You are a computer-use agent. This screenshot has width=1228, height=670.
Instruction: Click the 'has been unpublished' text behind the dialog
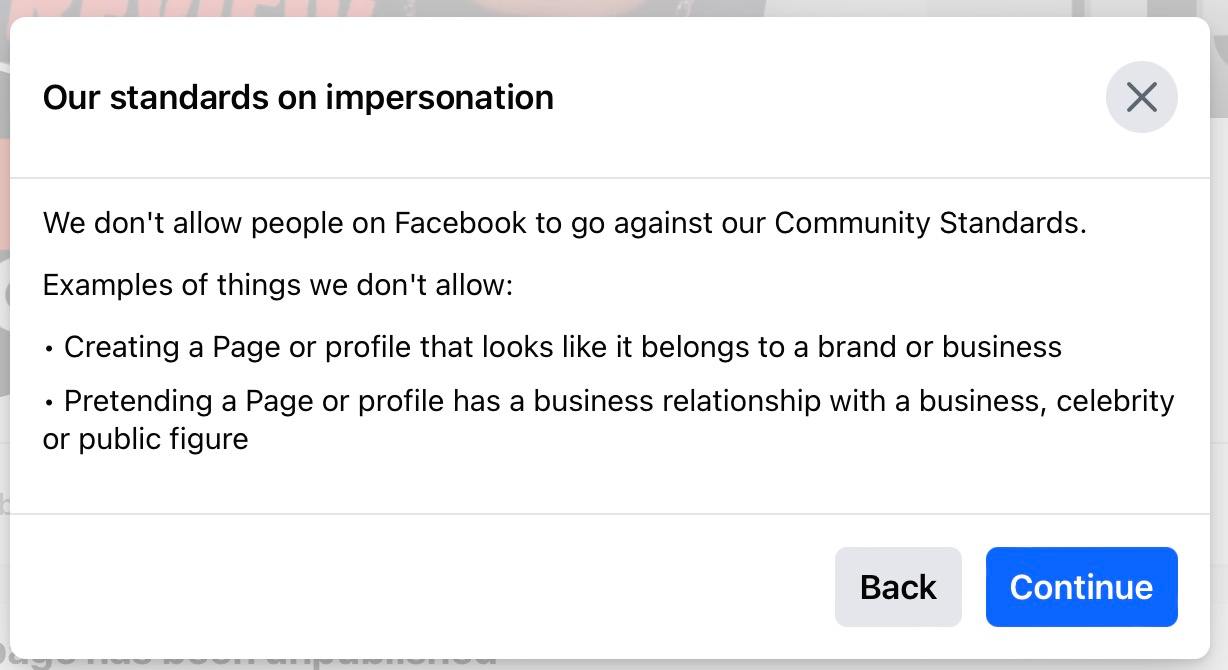pyautogui.click(x=300, y=663)
